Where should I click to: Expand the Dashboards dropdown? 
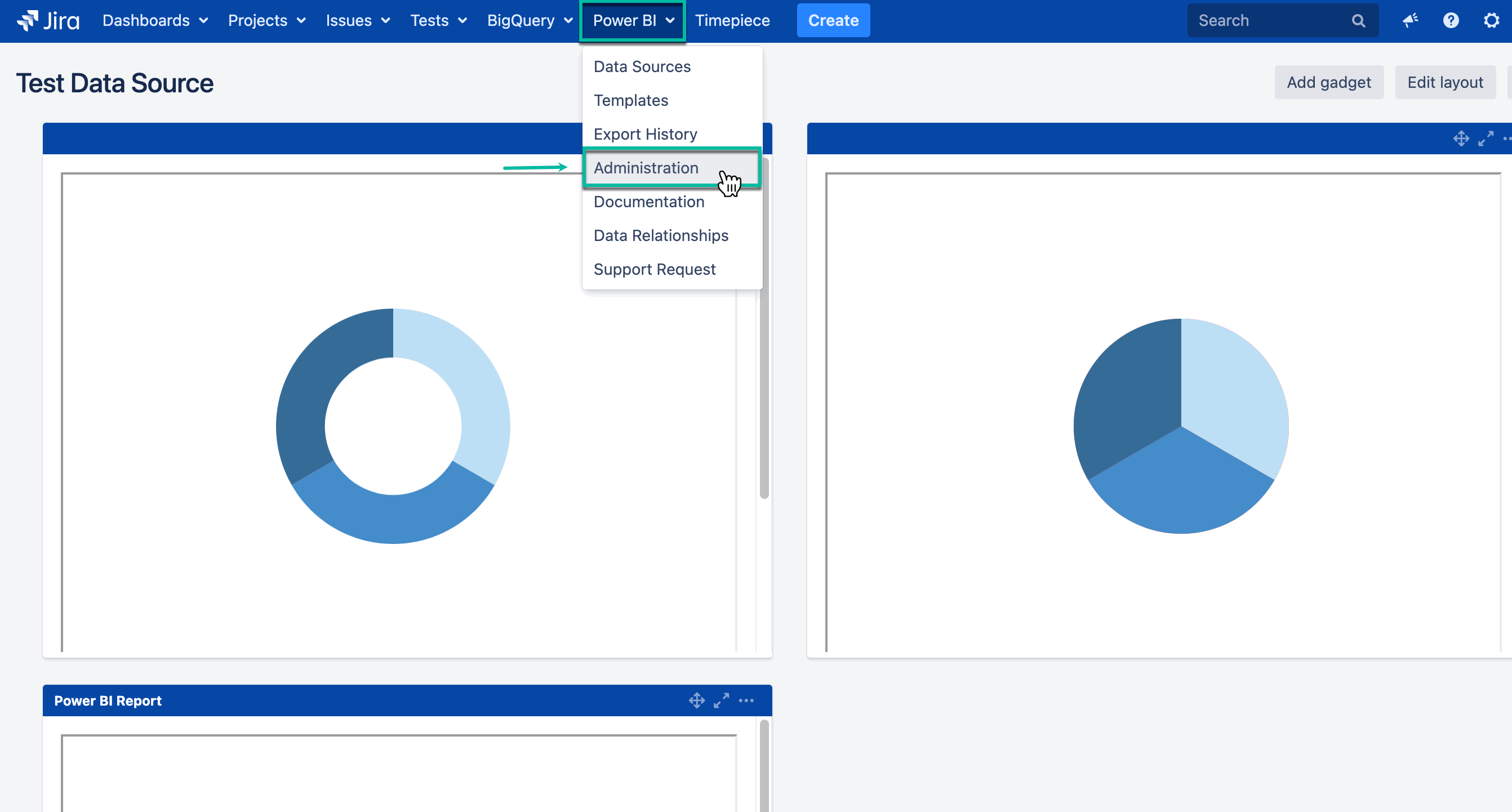pos(155,20)
